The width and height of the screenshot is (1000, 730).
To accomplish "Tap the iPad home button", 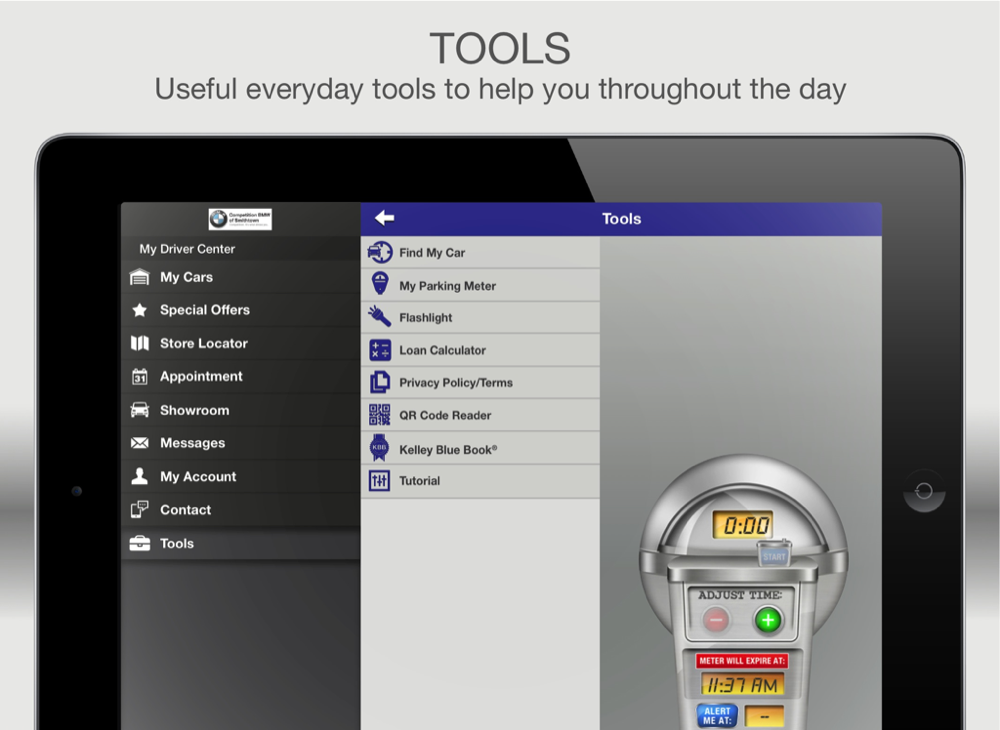I will (x=923, y=490).
